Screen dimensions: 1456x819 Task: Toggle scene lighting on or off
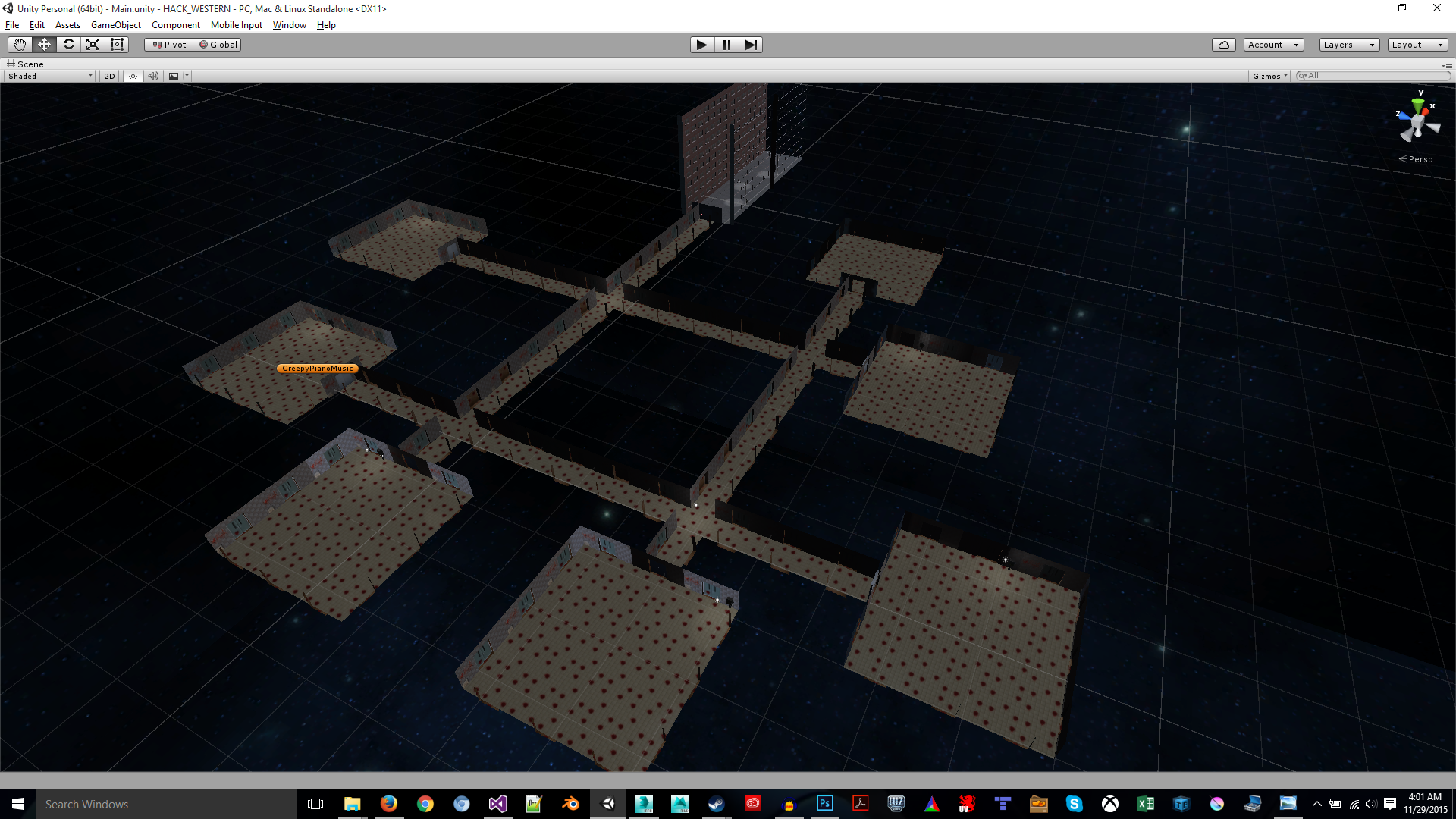(133, 76)
